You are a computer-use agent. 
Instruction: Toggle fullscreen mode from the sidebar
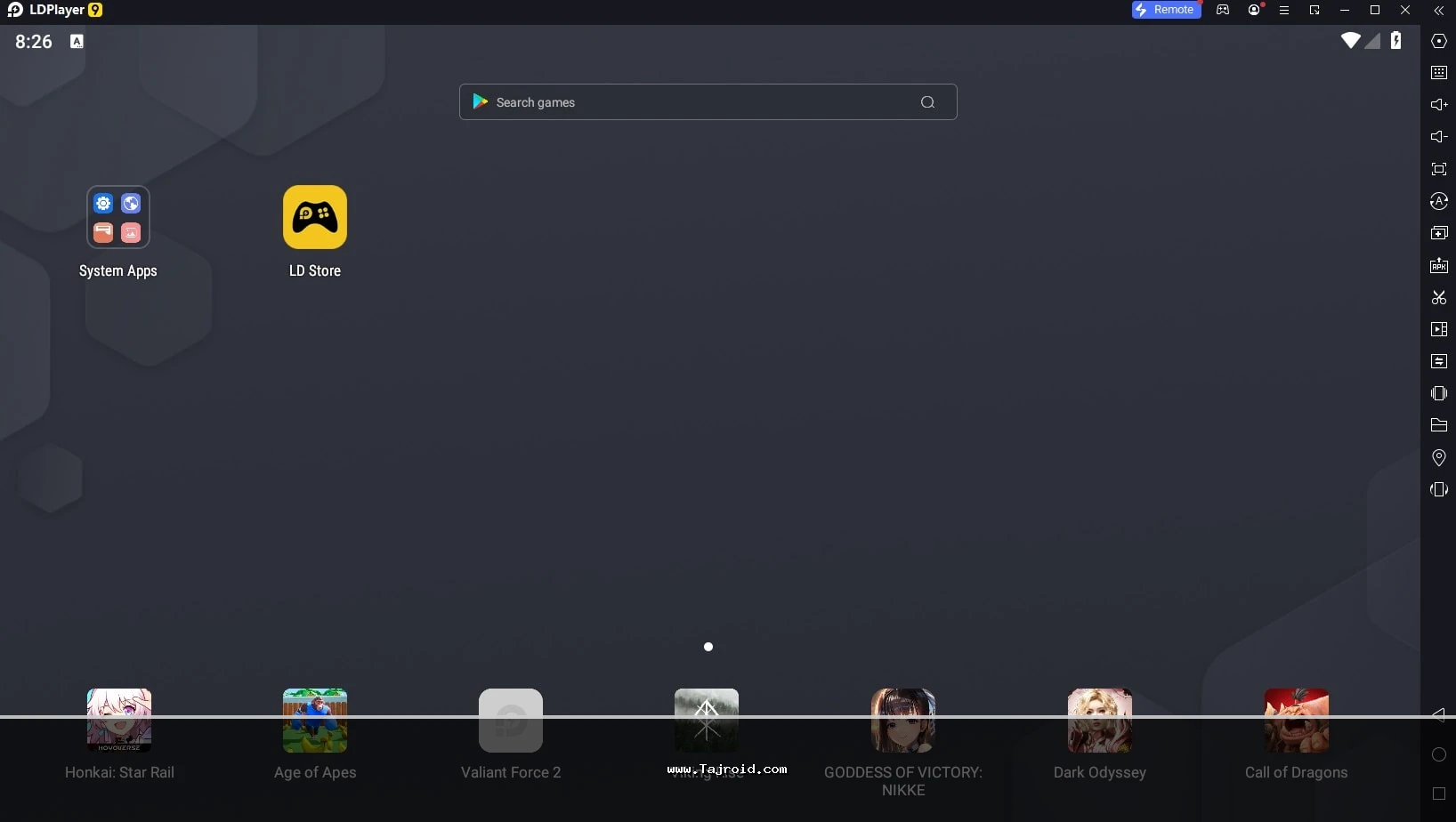point(1438,169)
